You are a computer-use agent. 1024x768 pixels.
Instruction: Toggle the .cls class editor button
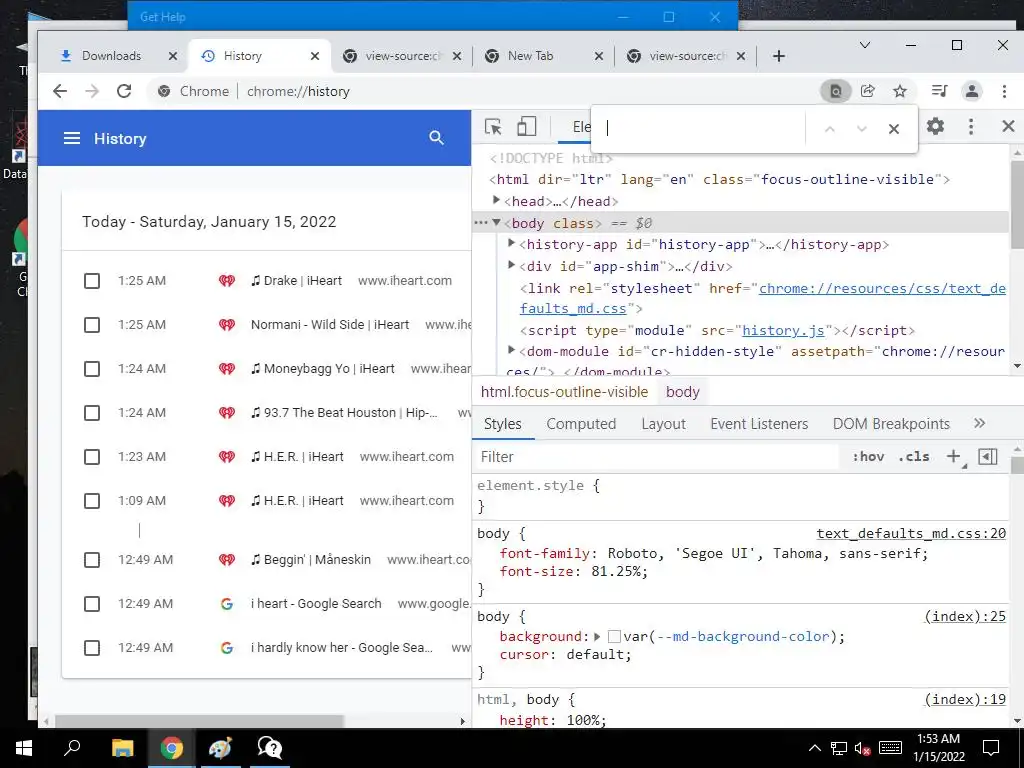[914, 456]
